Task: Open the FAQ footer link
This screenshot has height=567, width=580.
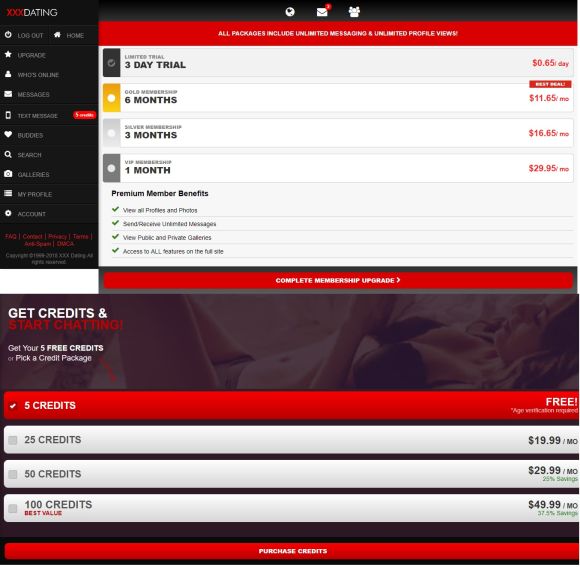Action: tap(11, 237)
